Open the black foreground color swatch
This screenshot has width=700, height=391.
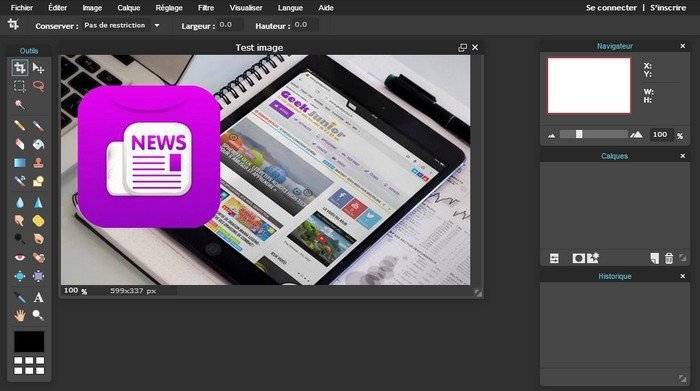click(29, 341)
